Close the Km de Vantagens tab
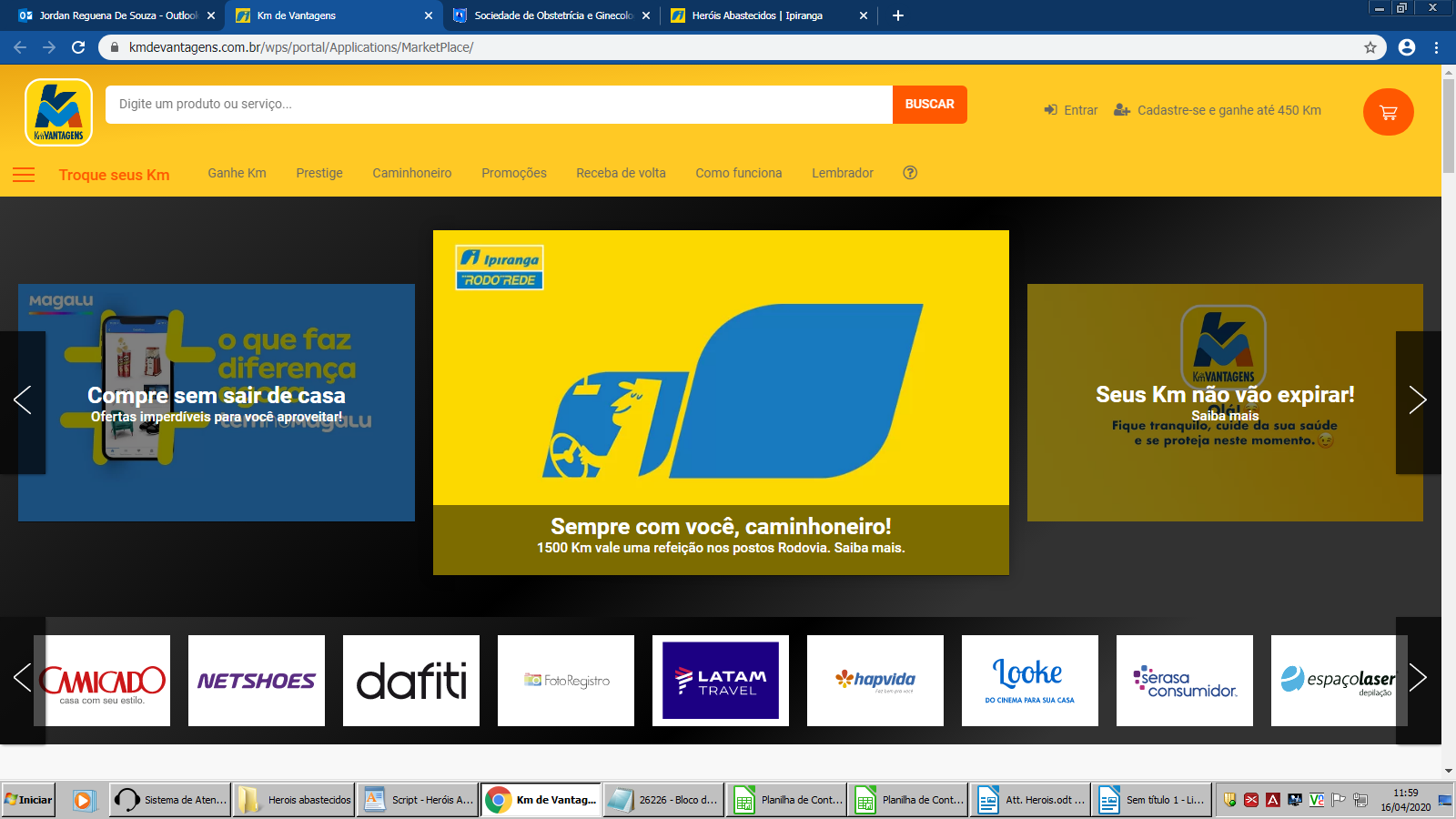 coord(429,15)
